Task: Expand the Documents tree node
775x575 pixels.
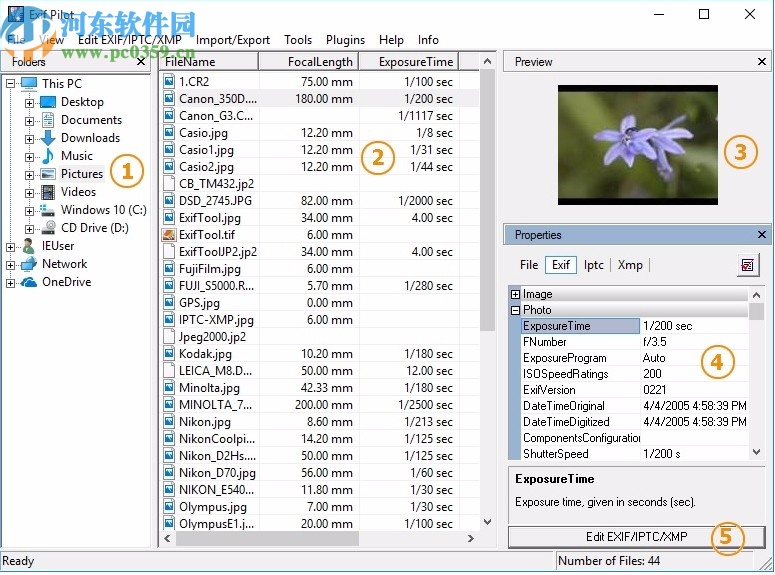Action: (x=30, y=121)
